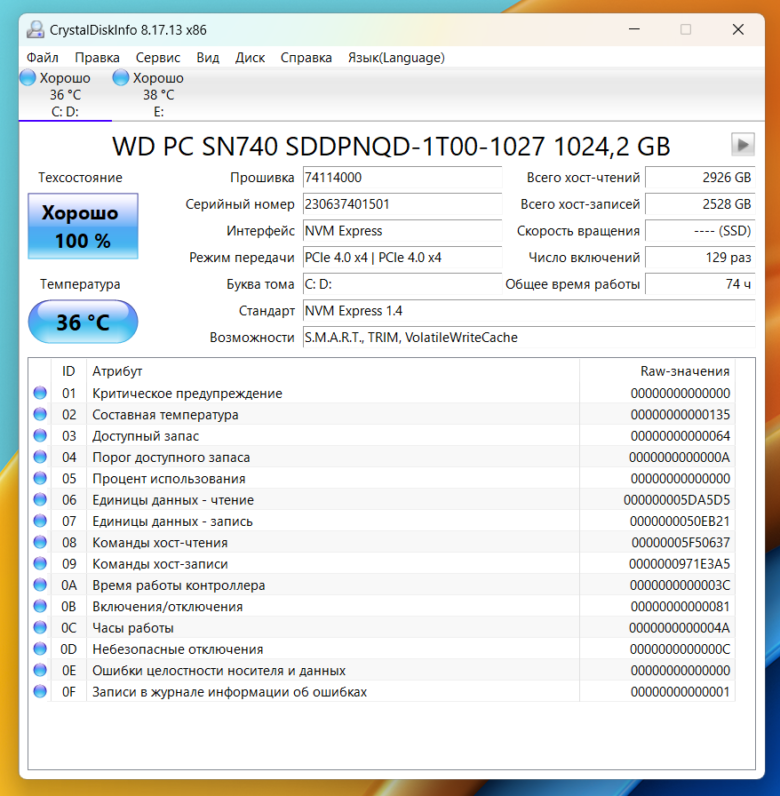Select the Порог доступного запаса row
This screenshot has width=780, height=796.
point(382,457)
